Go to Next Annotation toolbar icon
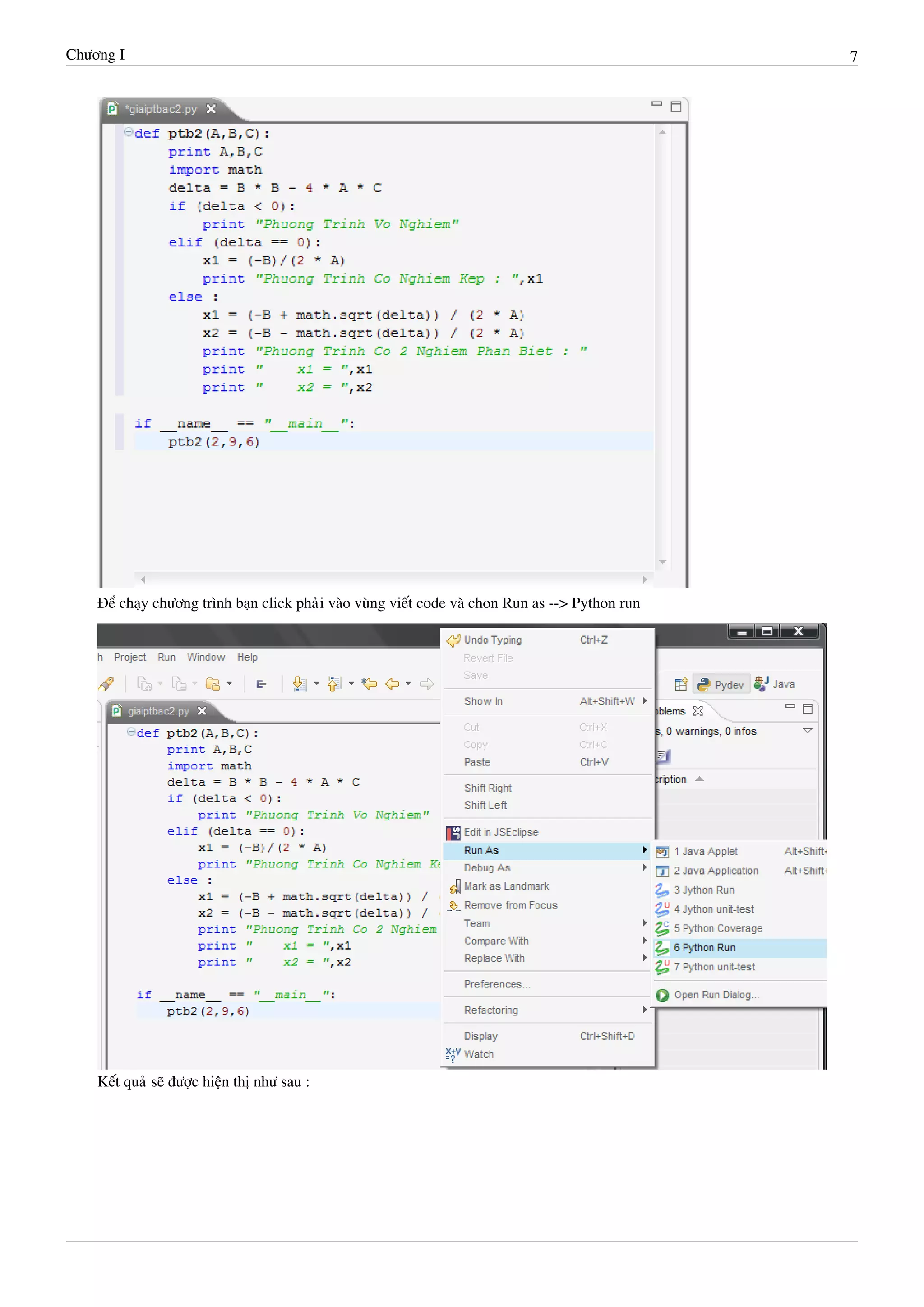This screenshot has height=1307, width=924. (299, 684)
